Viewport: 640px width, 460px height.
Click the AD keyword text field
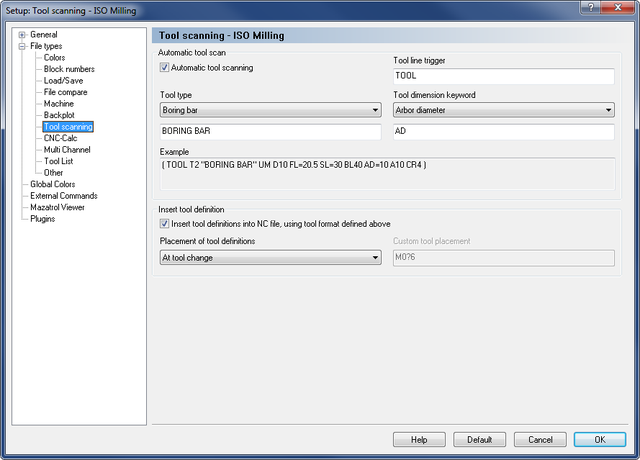click(x=504, y=131)
